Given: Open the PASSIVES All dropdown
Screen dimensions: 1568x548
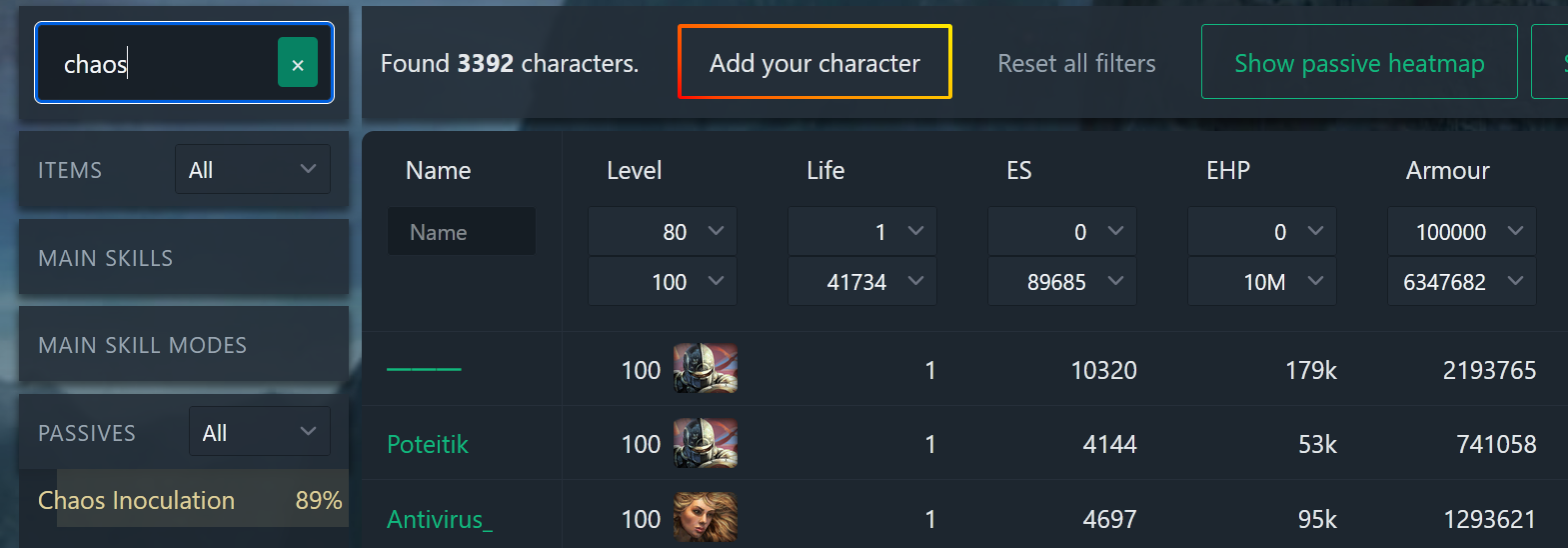Looking at the screenshot, I should click(260, 432).
